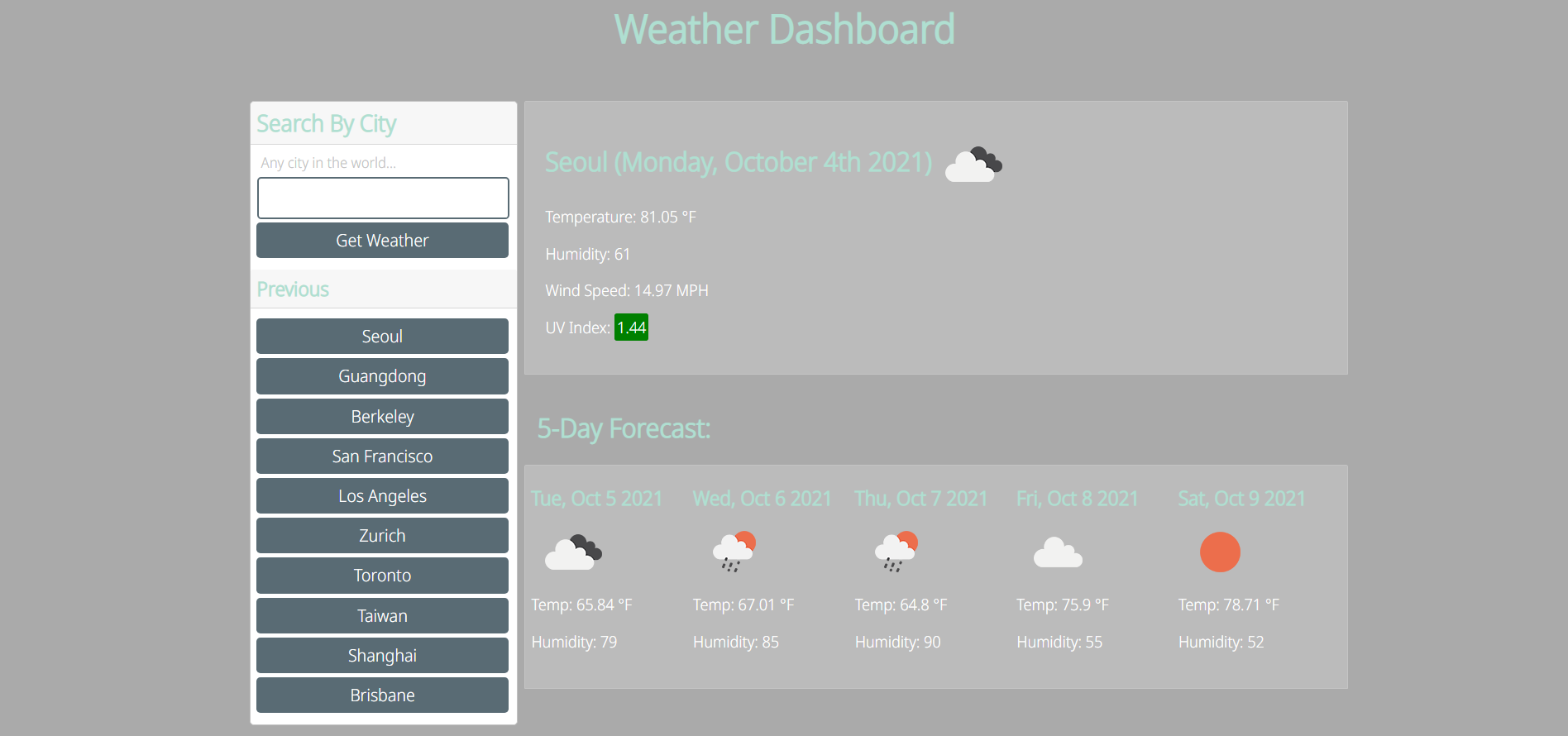Click Temp: 75.9 °F value
The width and height of the screenshot is (1568, 736).
click(x=1063, y=605)
